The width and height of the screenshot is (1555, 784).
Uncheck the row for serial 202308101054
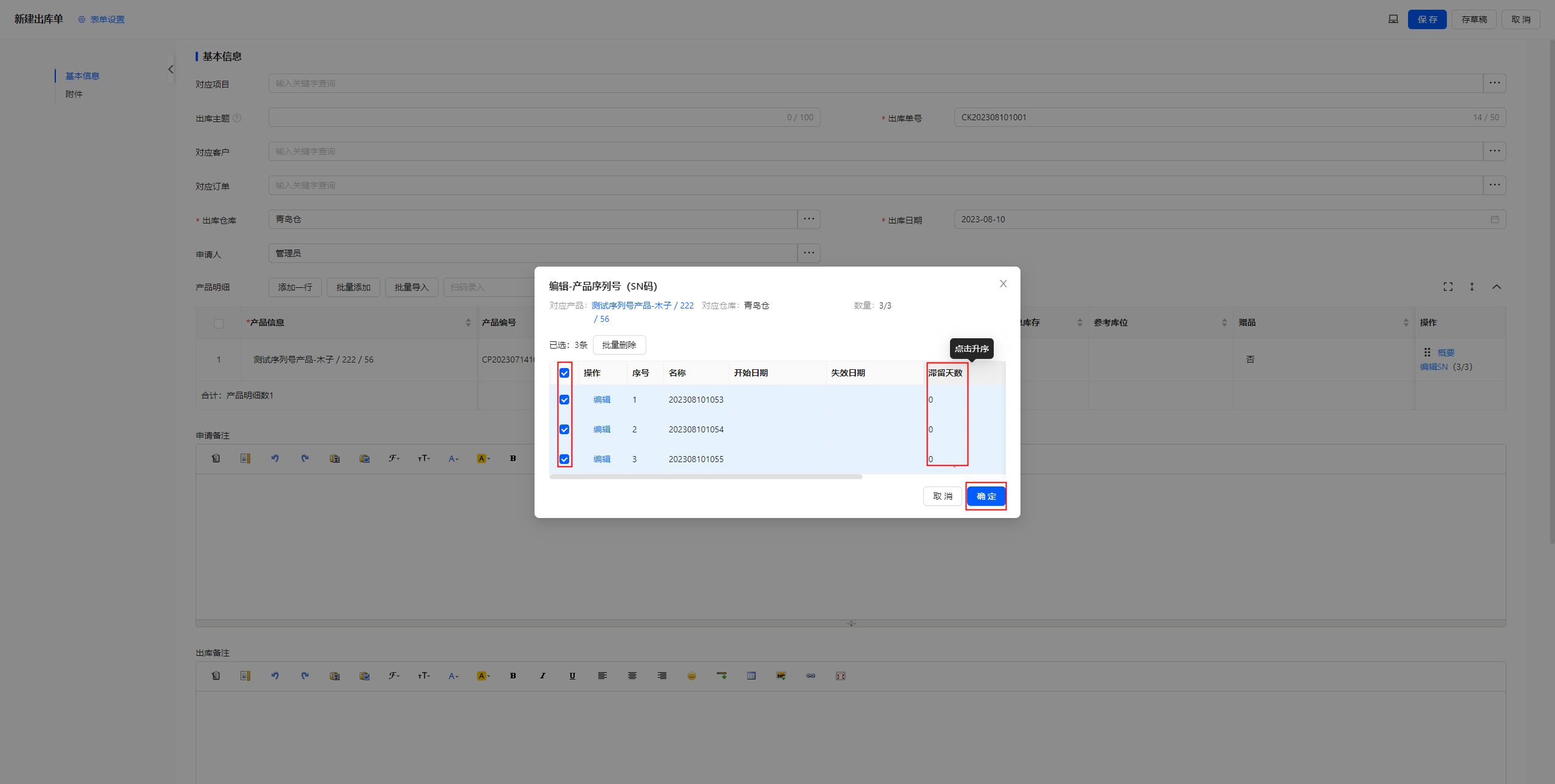564,429
